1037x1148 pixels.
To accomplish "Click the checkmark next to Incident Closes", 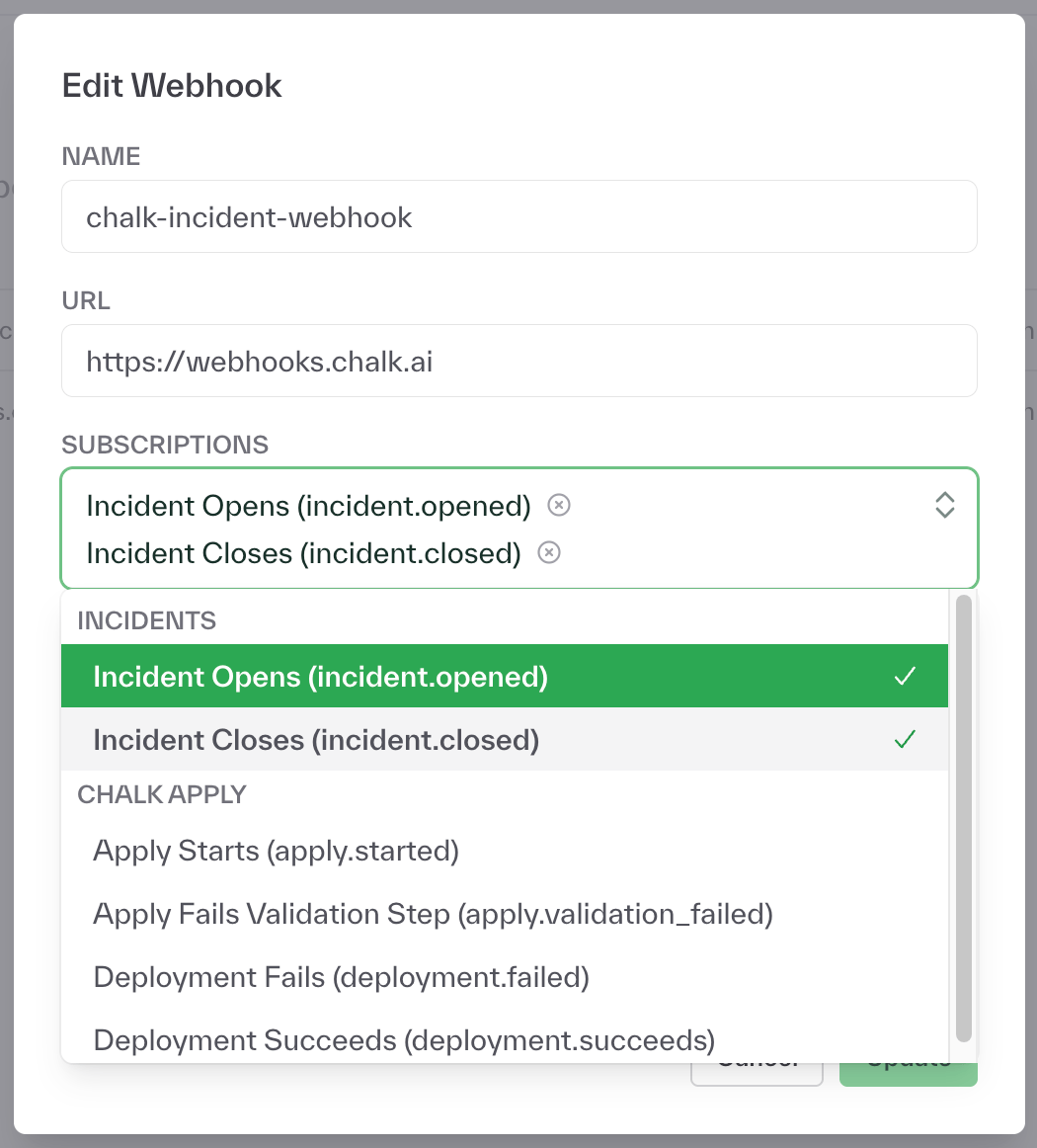I will pyautogui.click(x=903, y=740).
